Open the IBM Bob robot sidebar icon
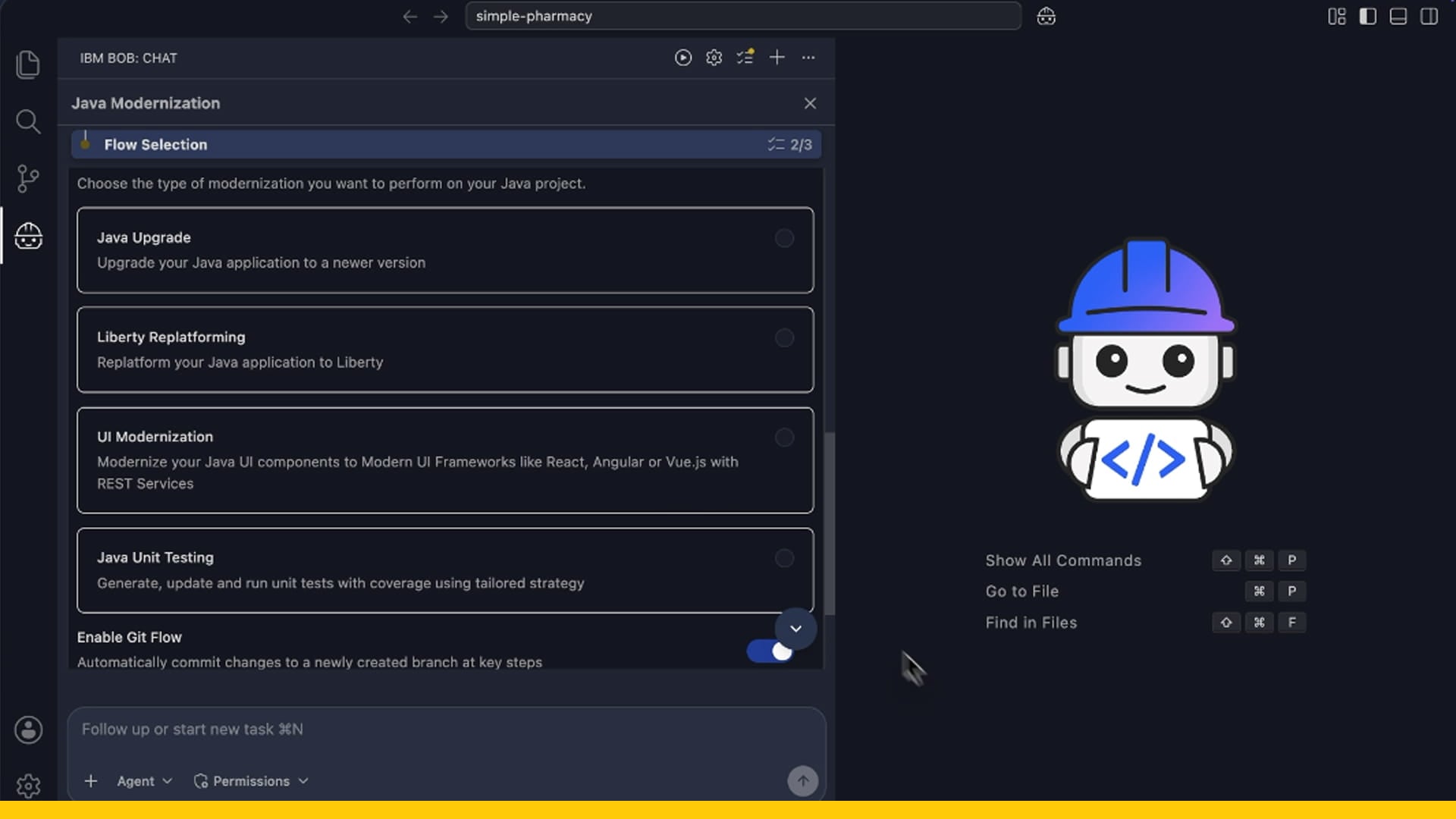 coord(28,236)
